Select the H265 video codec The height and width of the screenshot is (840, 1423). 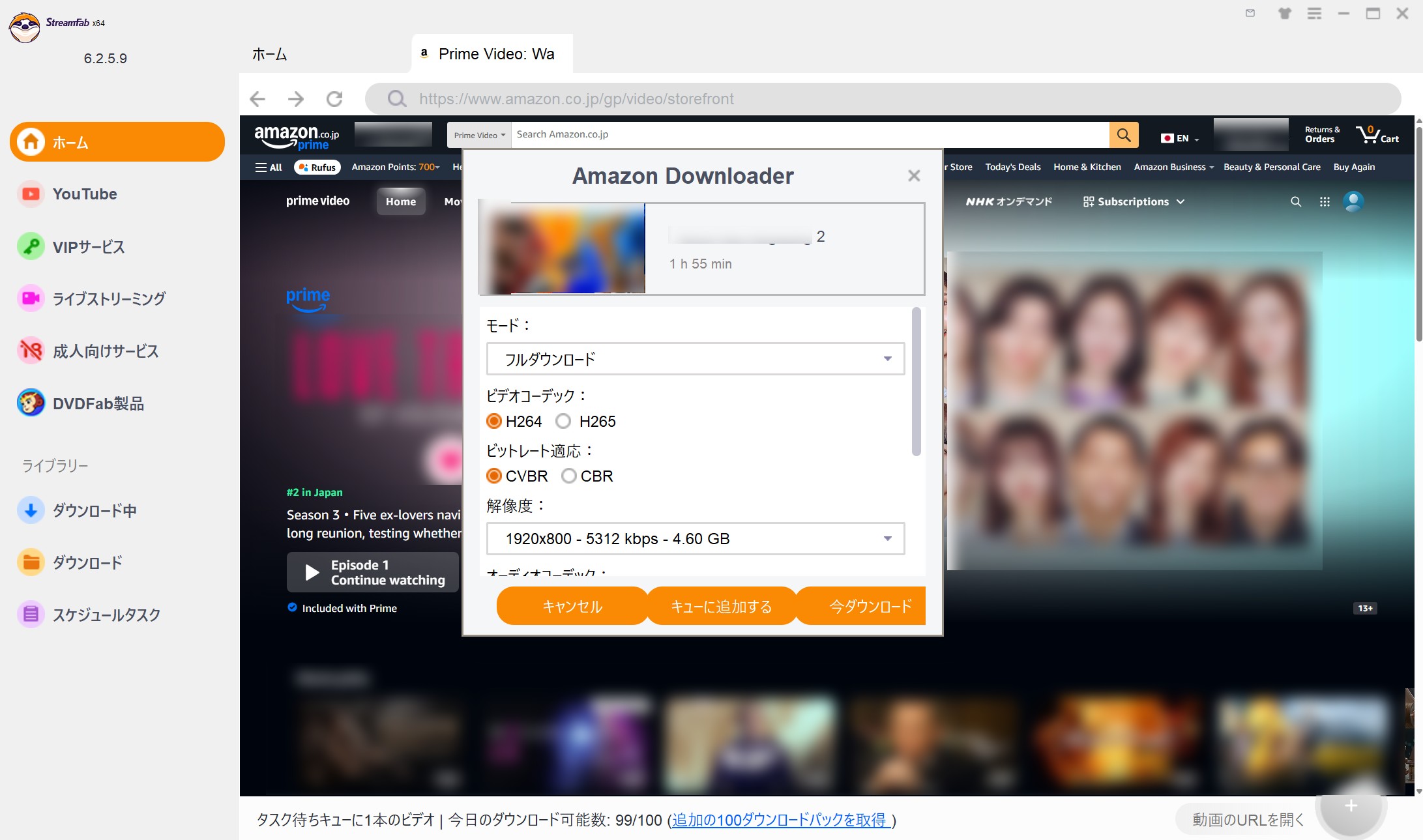coord(563,422)
